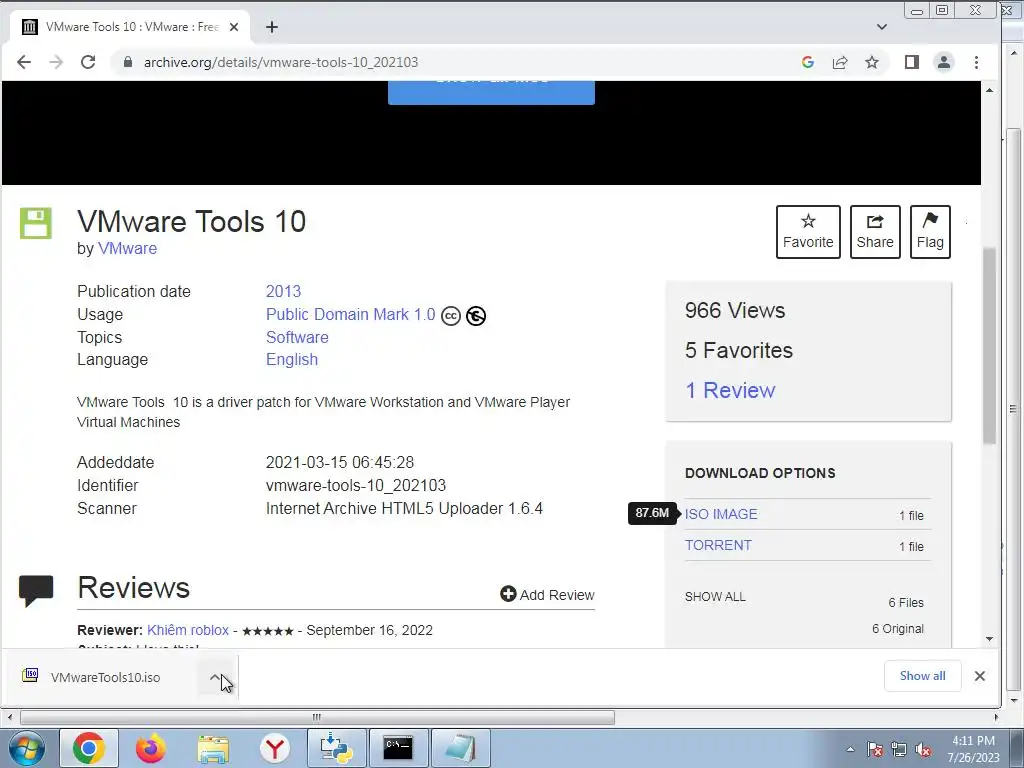Open the Chrome profile avatar
Image resolution: width=1024 pixels, height=768 pixels.
[944, 62]
